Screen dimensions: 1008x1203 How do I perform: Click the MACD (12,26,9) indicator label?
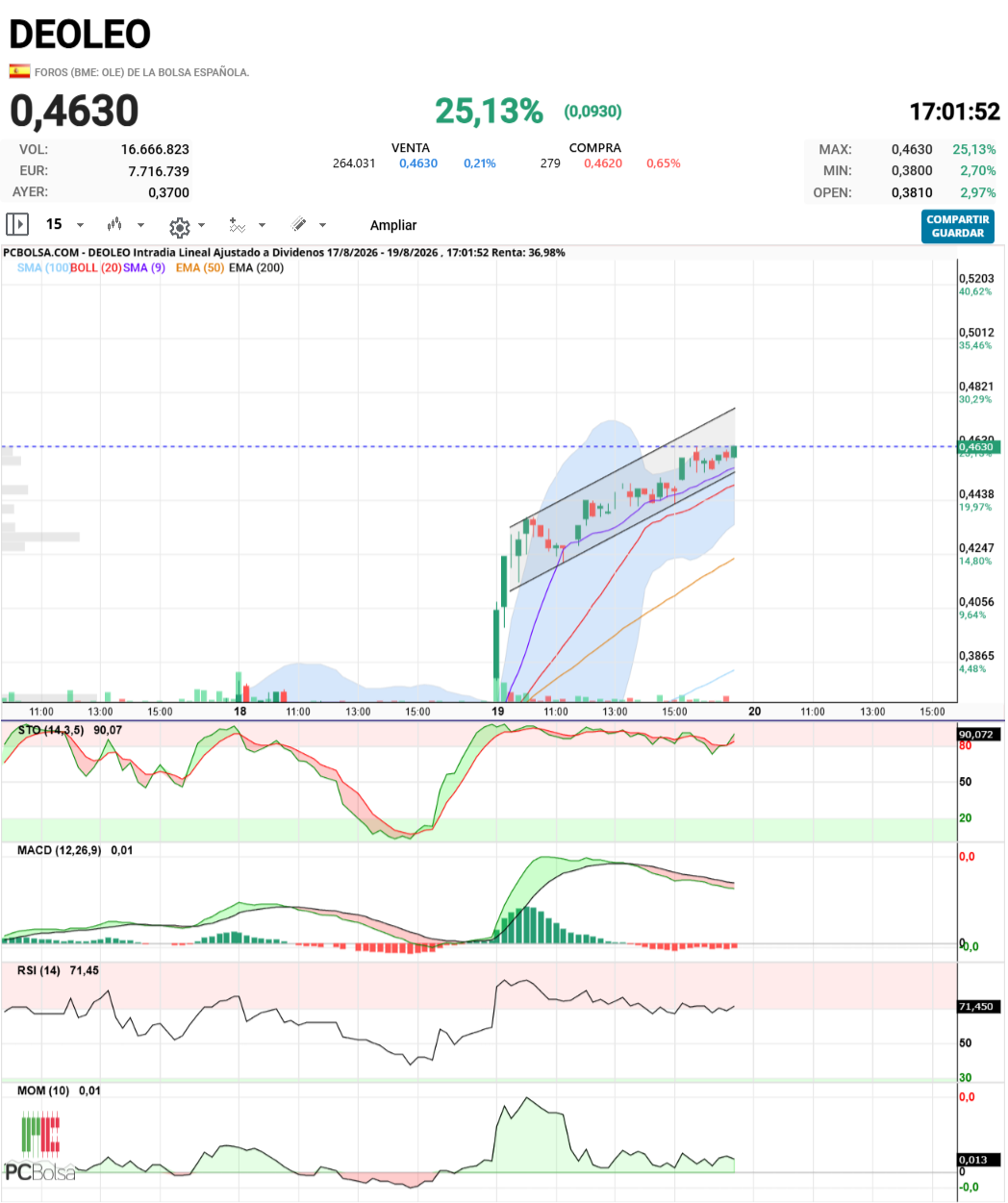59,850
